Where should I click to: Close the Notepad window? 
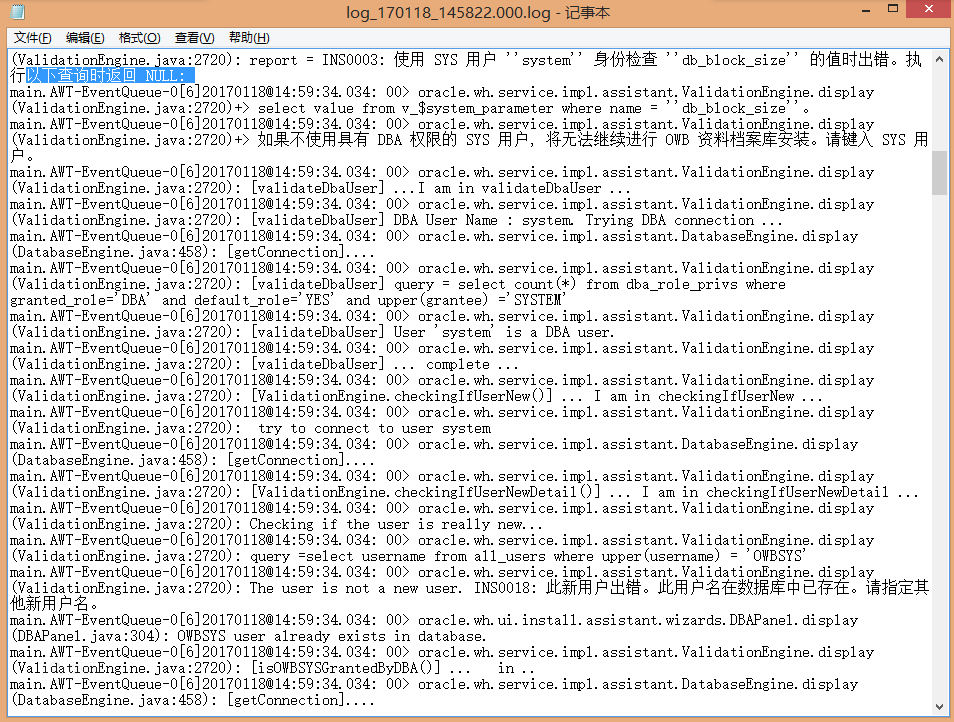pyautogui.click(x=928, y=9)
